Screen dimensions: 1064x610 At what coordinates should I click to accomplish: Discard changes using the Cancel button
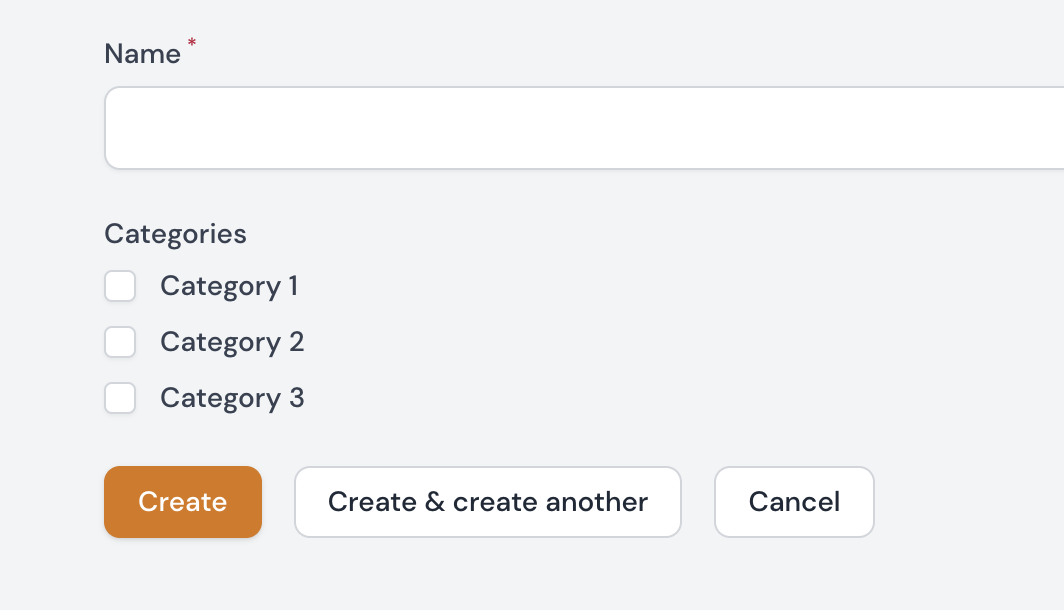coord(794,502)
